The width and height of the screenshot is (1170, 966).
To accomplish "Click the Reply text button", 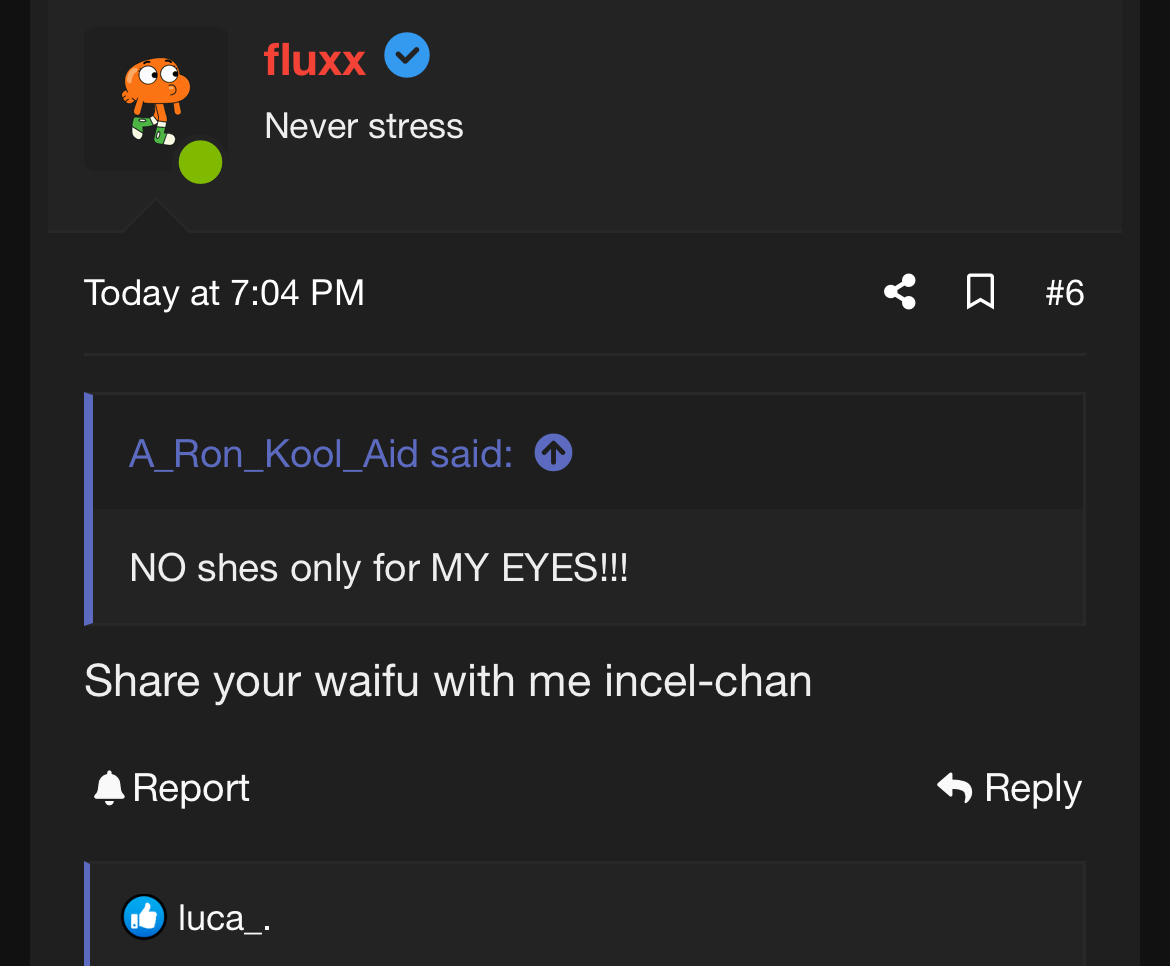I will 1033,788.
